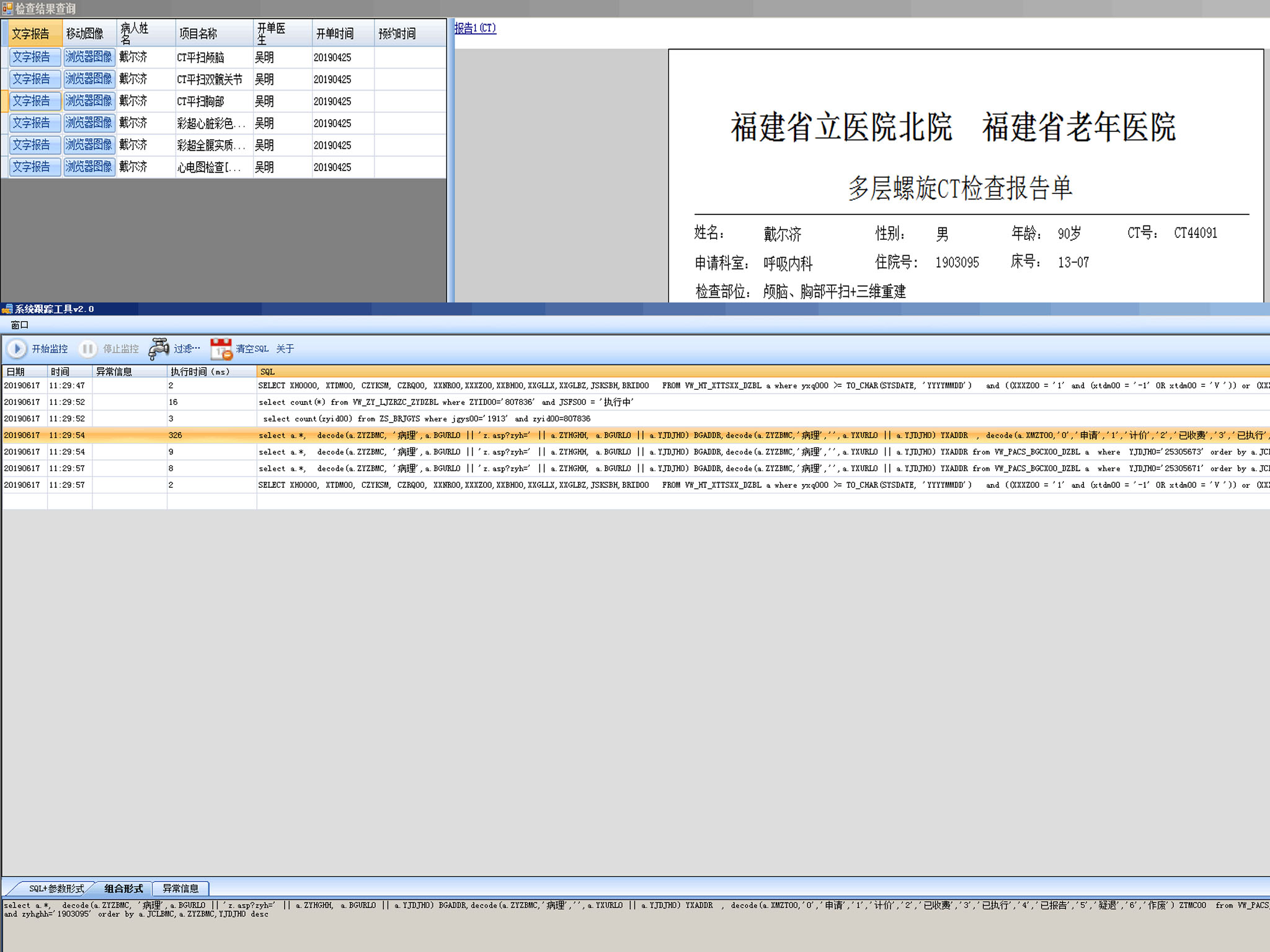
Task: Select the 组合形式 tab
Action: pos(123,888)
